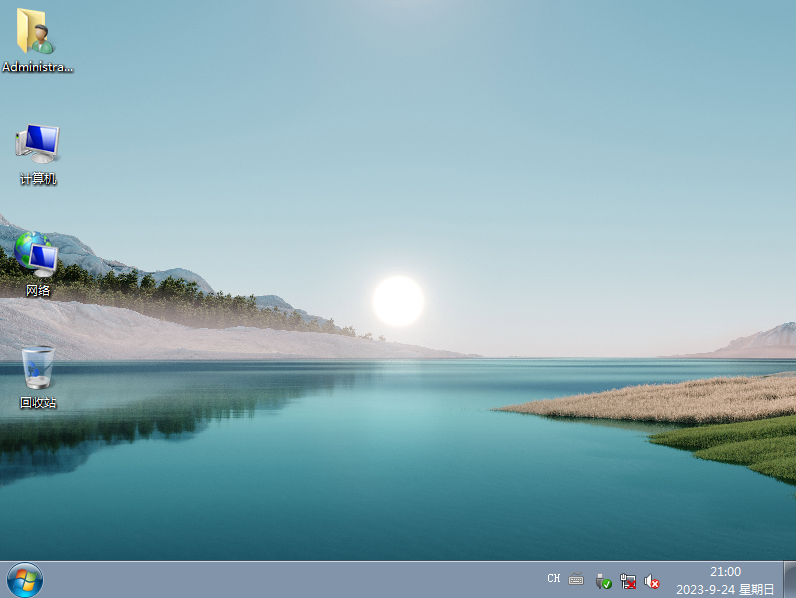This screenshot has height=598, width=796.
Task: Select the Administrator folder icon
Action: pyautogui.click(x=37, y=31)
